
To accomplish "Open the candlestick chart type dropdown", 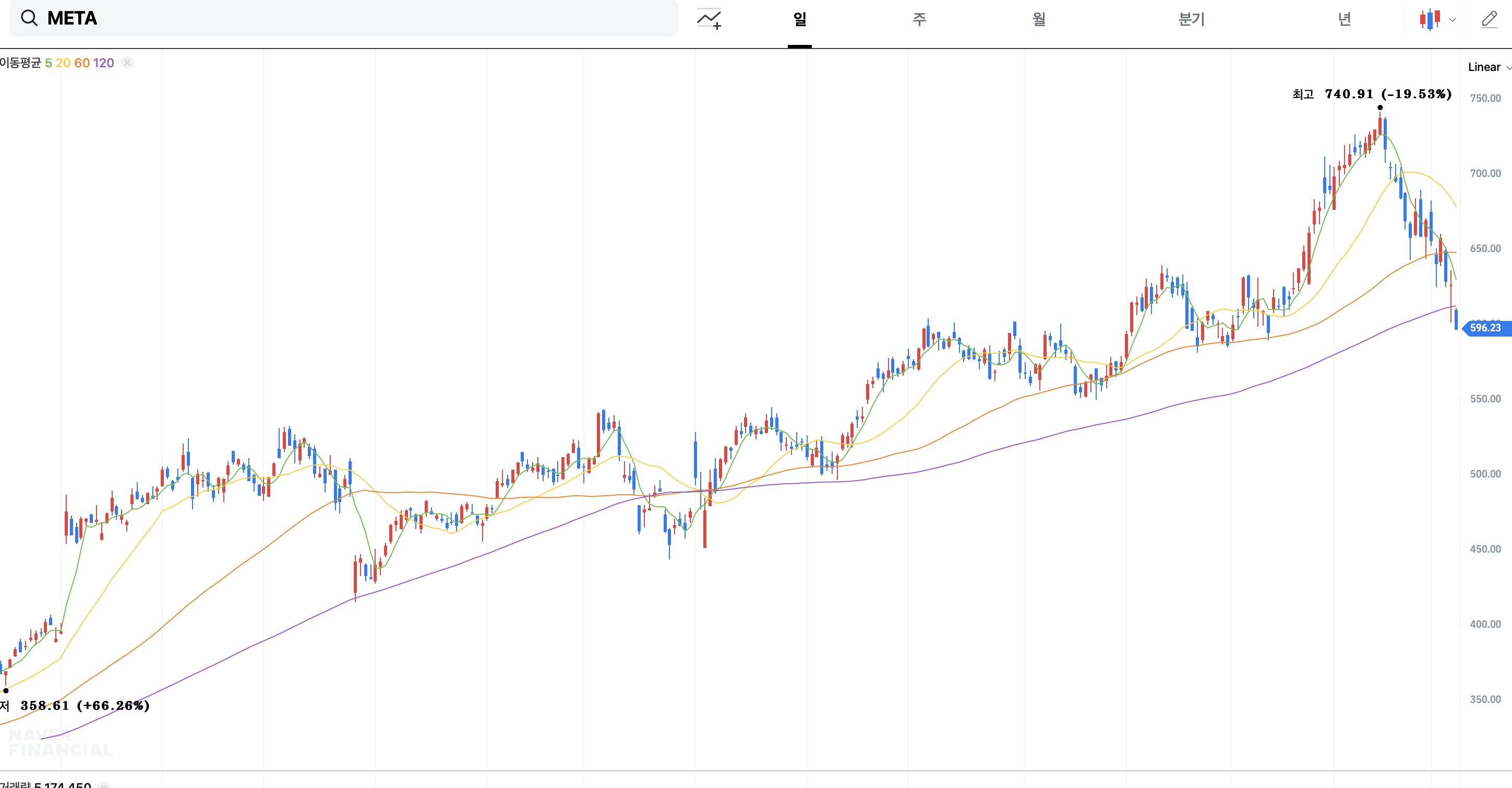I will (x=1437, y=19).
